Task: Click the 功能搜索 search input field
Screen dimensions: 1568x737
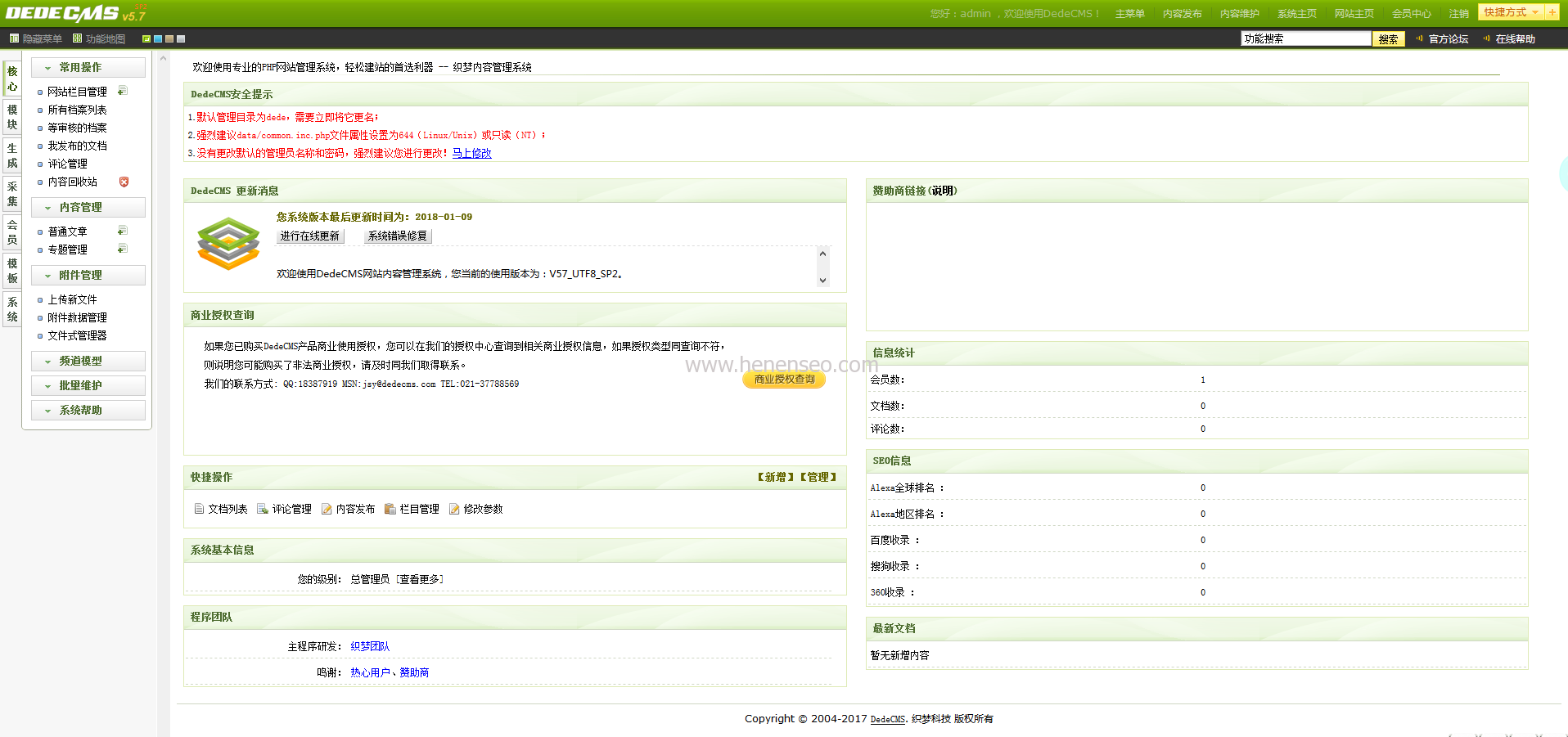Action: click(1306, 38)
